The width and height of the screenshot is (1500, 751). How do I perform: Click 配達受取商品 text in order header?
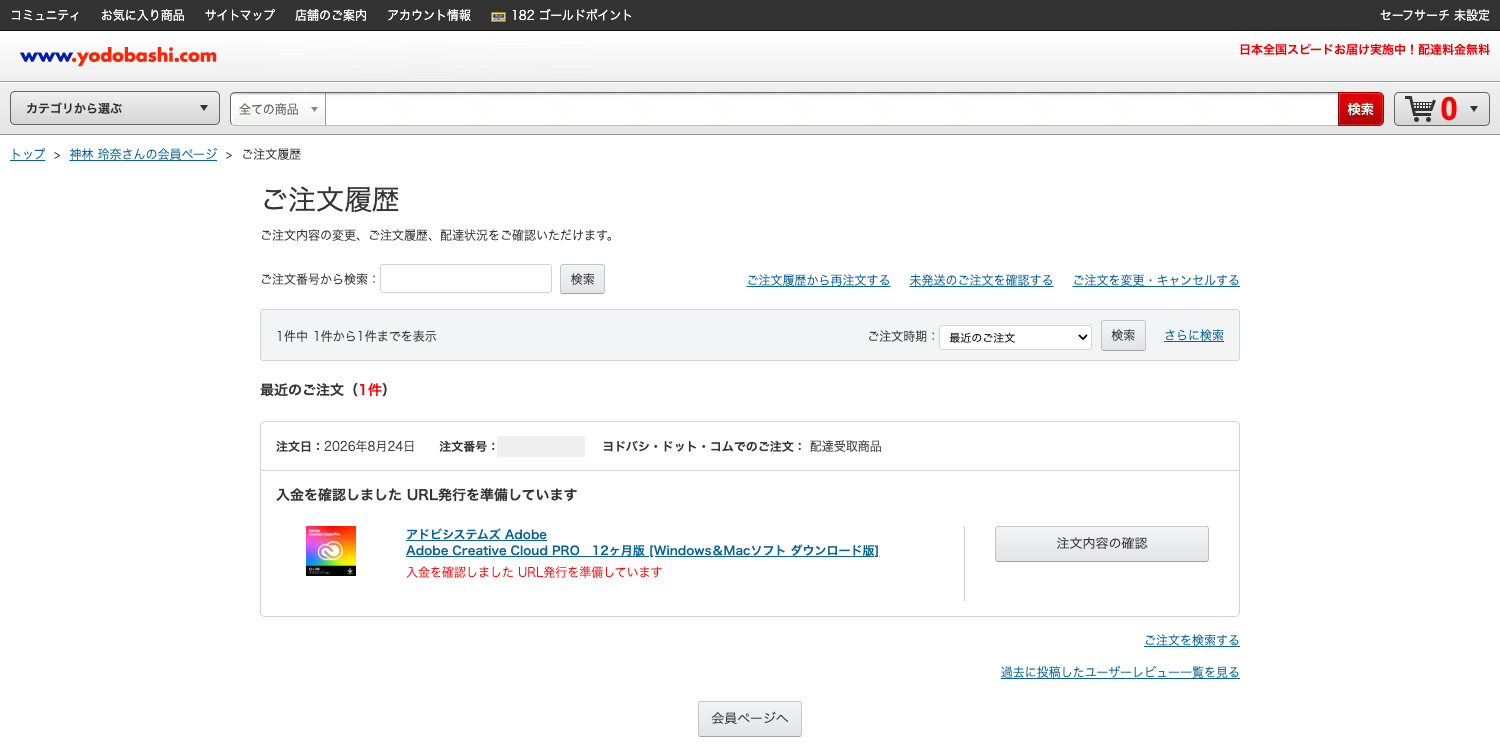coord(846,446)
